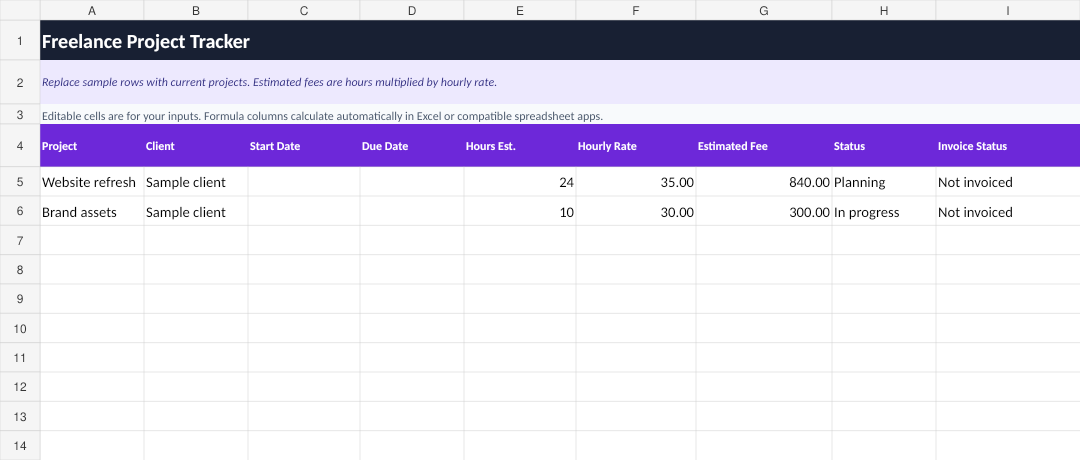This screenshot has width=1080, height=460.
Task: Select row 1 header
Action: 20,41
